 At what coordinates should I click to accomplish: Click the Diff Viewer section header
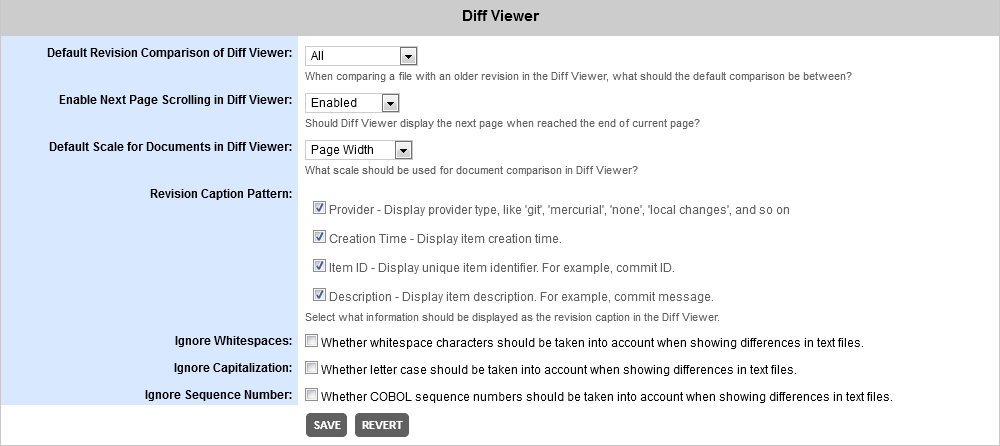[x=500, y=16]
